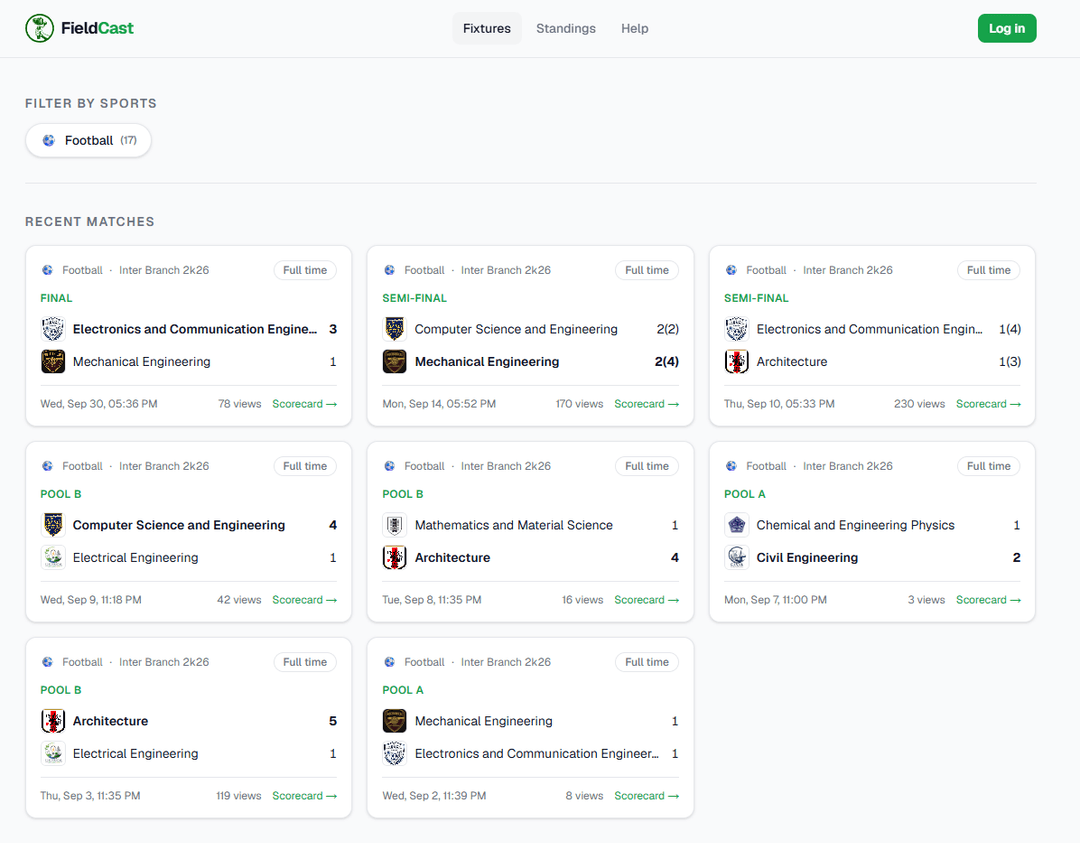The image size is (1080, 843).
Task: View Scorecard for Sep 9 Pool B match
Action: (x=304, y=600)
